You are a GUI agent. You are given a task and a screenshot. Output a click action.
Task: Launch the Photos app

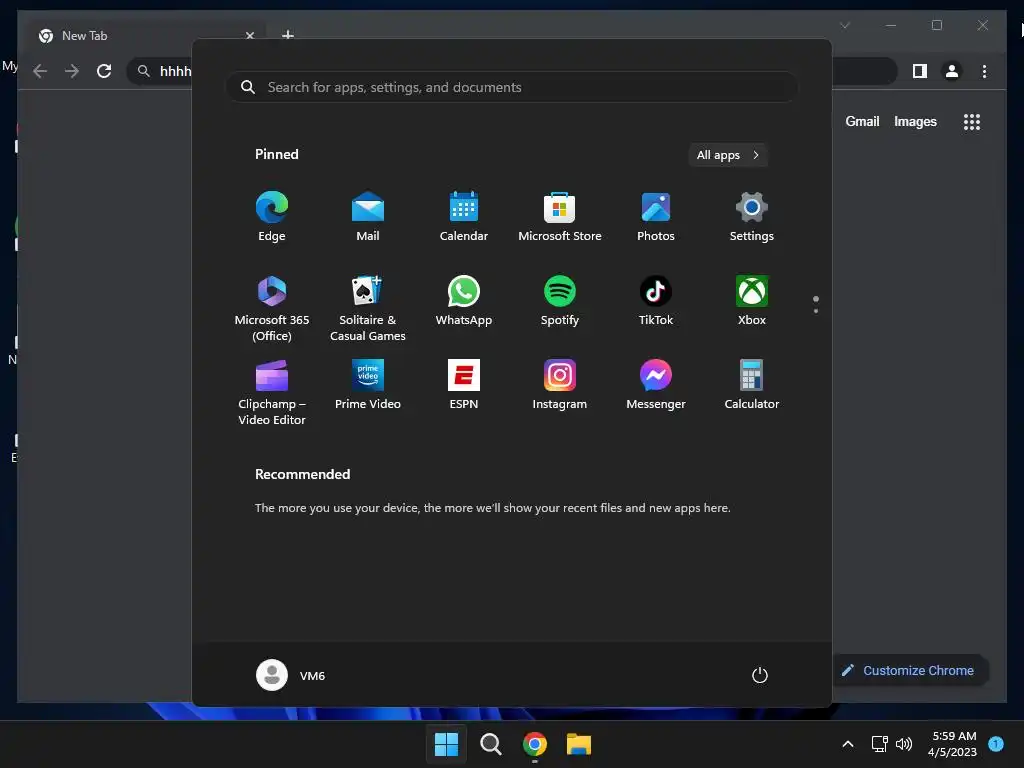coord(656,217)
